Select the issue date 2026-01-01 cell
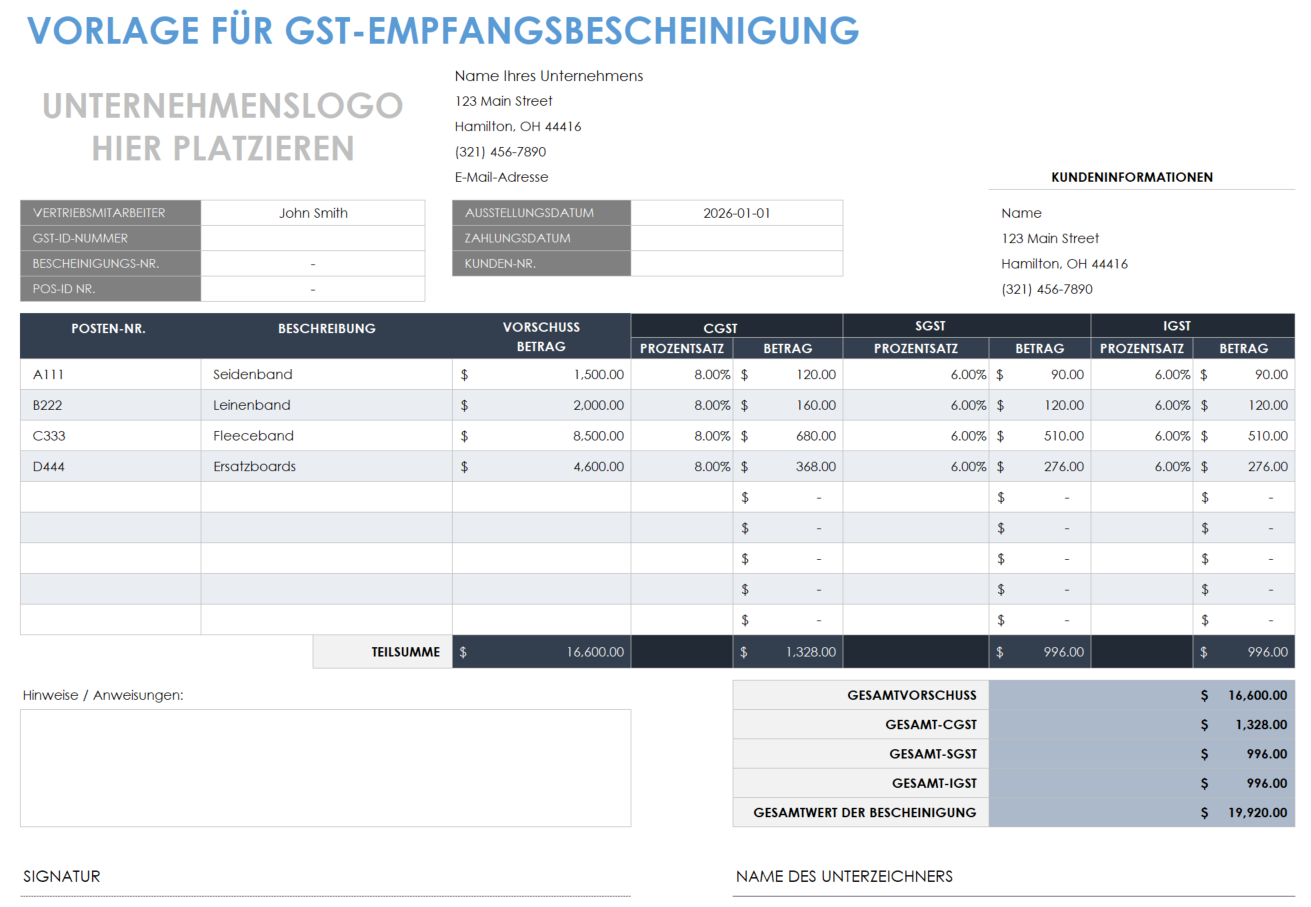This screenshot has height=907, width=1311. (x=737, y=213)
